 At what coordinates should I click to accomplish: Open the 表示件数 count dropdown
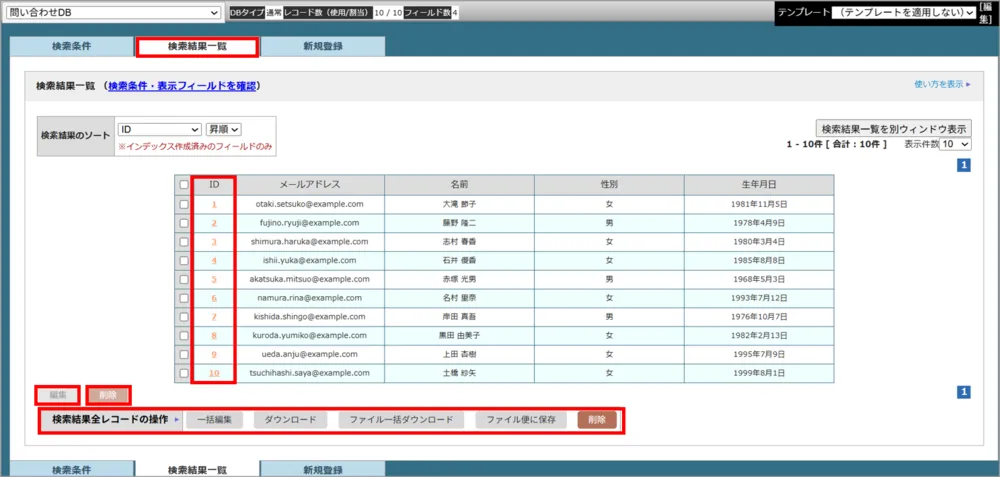955,144
